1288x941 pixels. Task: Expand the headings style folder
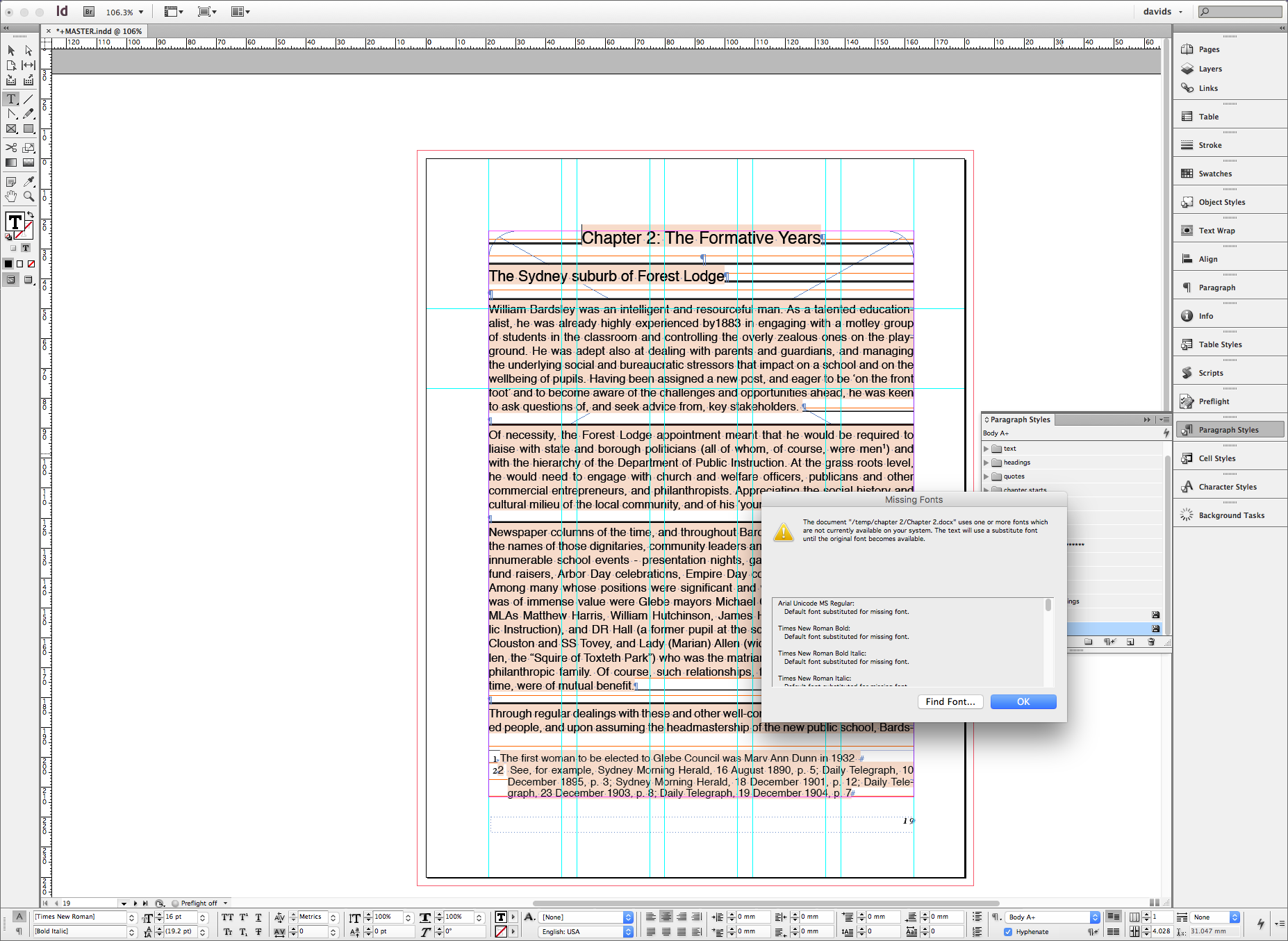[986, 463]
